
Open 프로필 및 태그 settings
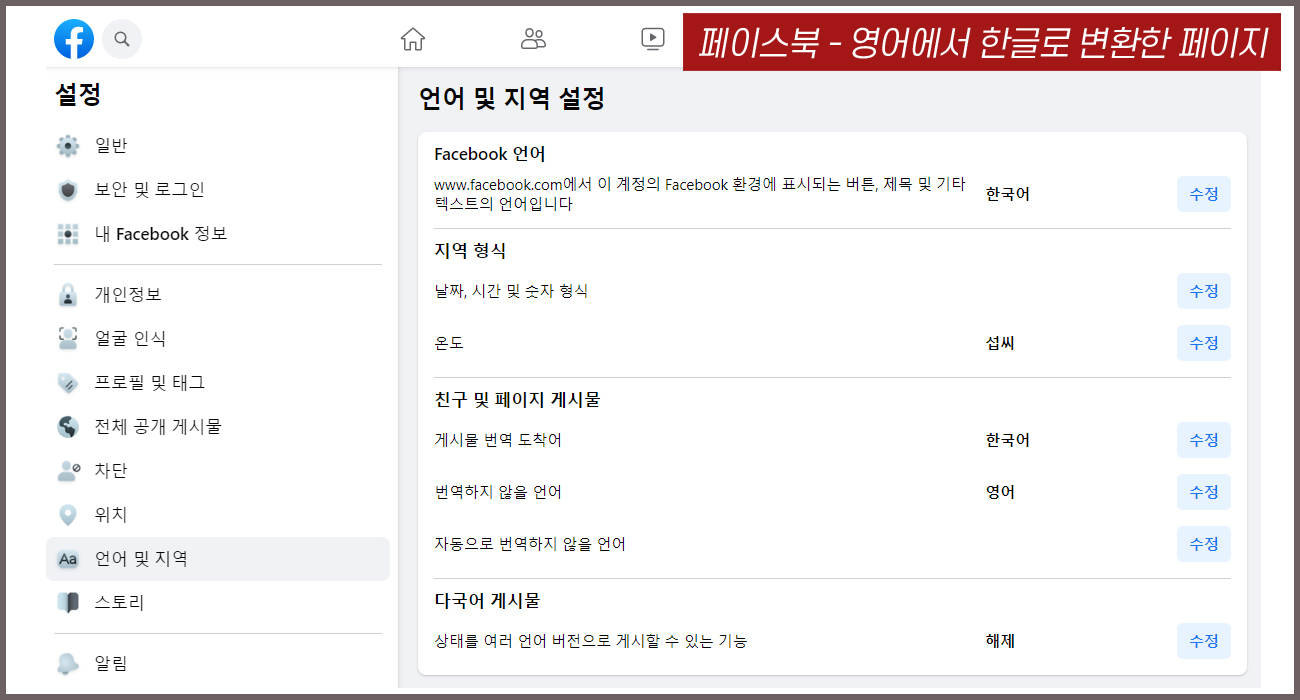coord(218,383)
